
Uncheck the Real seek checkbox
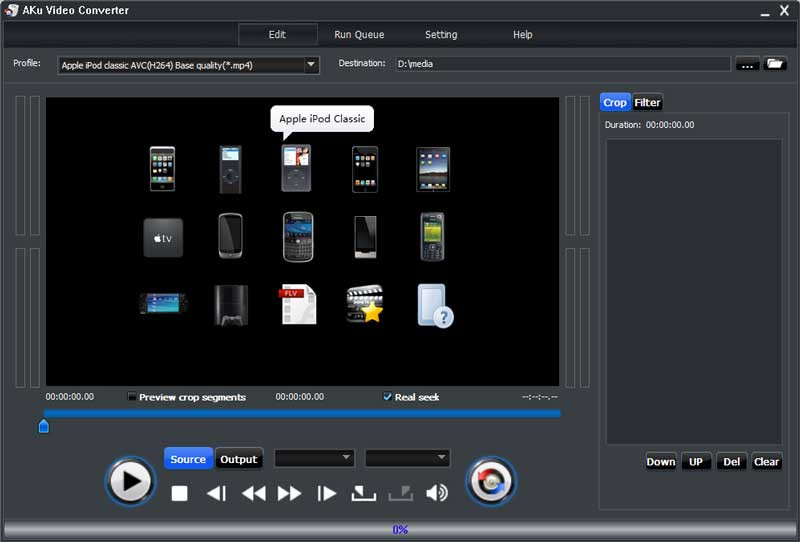pyautogui.click(x=388, y=397)
